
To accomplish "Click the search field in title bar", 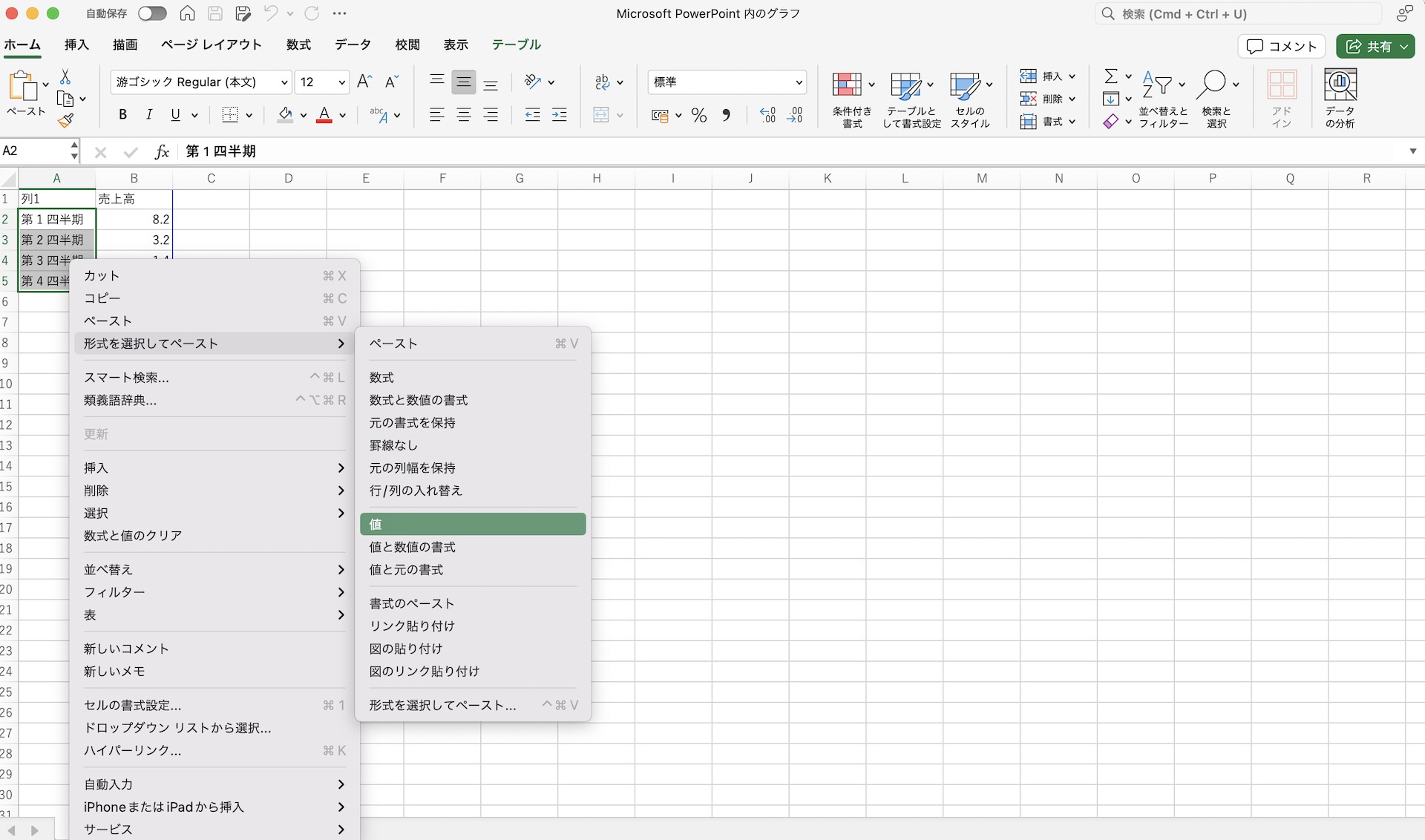I will tap(1238, 13).
